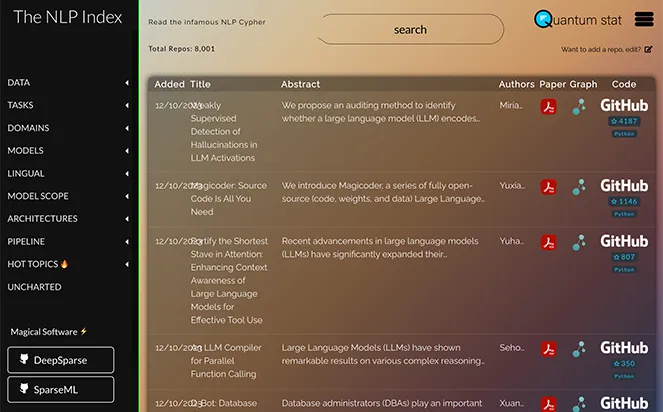Expand the MODELS sidebar category
The width and height of the screenshot is (663, 412).
[x=68, y=151]
